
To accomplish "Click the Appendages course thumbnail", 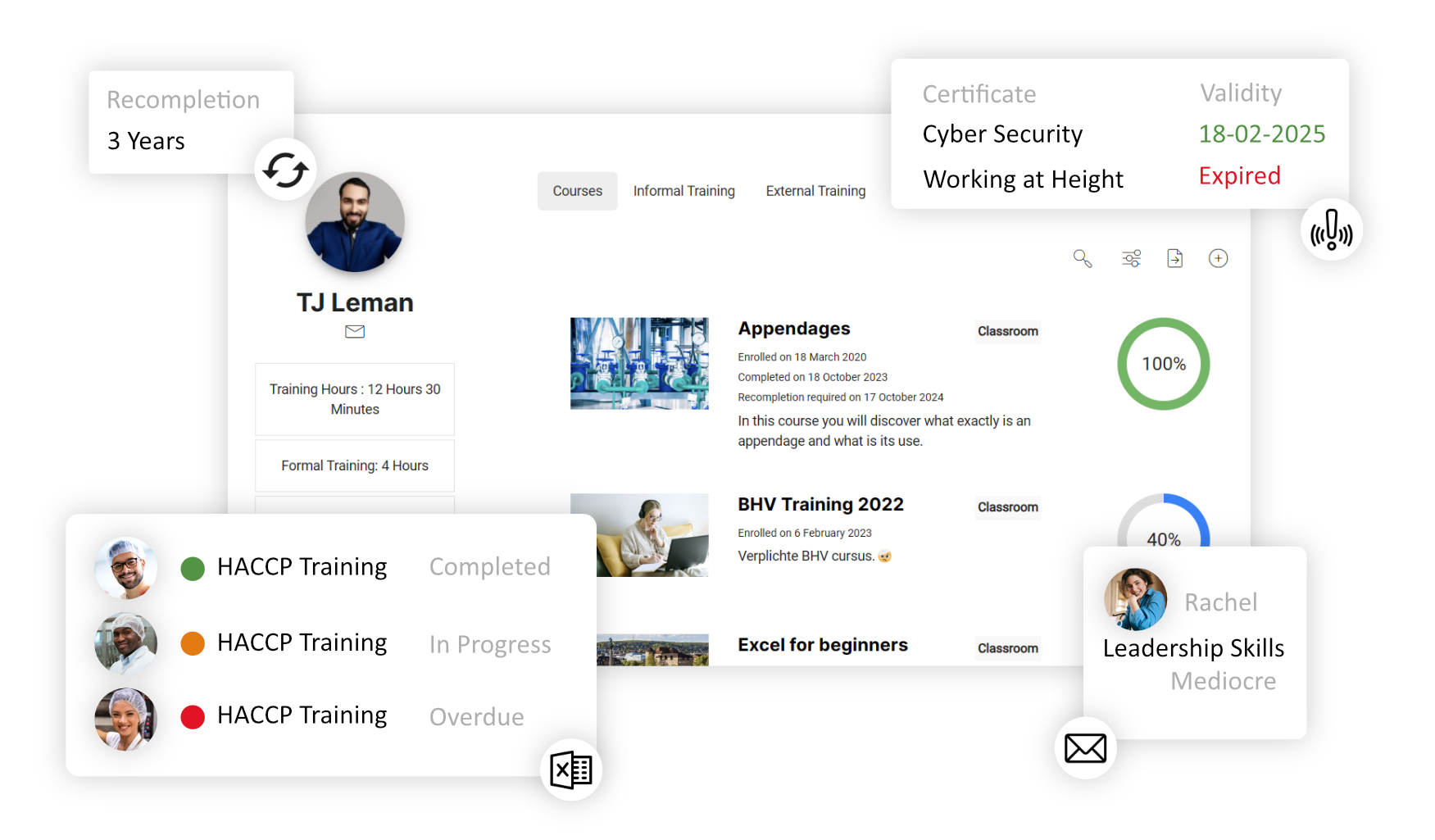I will [639, 364].
